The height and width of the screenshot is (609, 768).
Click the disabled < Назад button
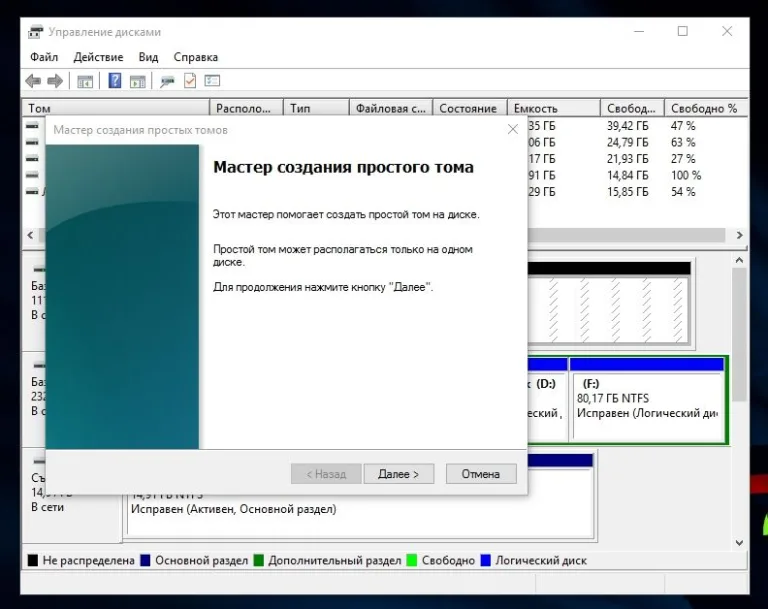pos(326,474)
